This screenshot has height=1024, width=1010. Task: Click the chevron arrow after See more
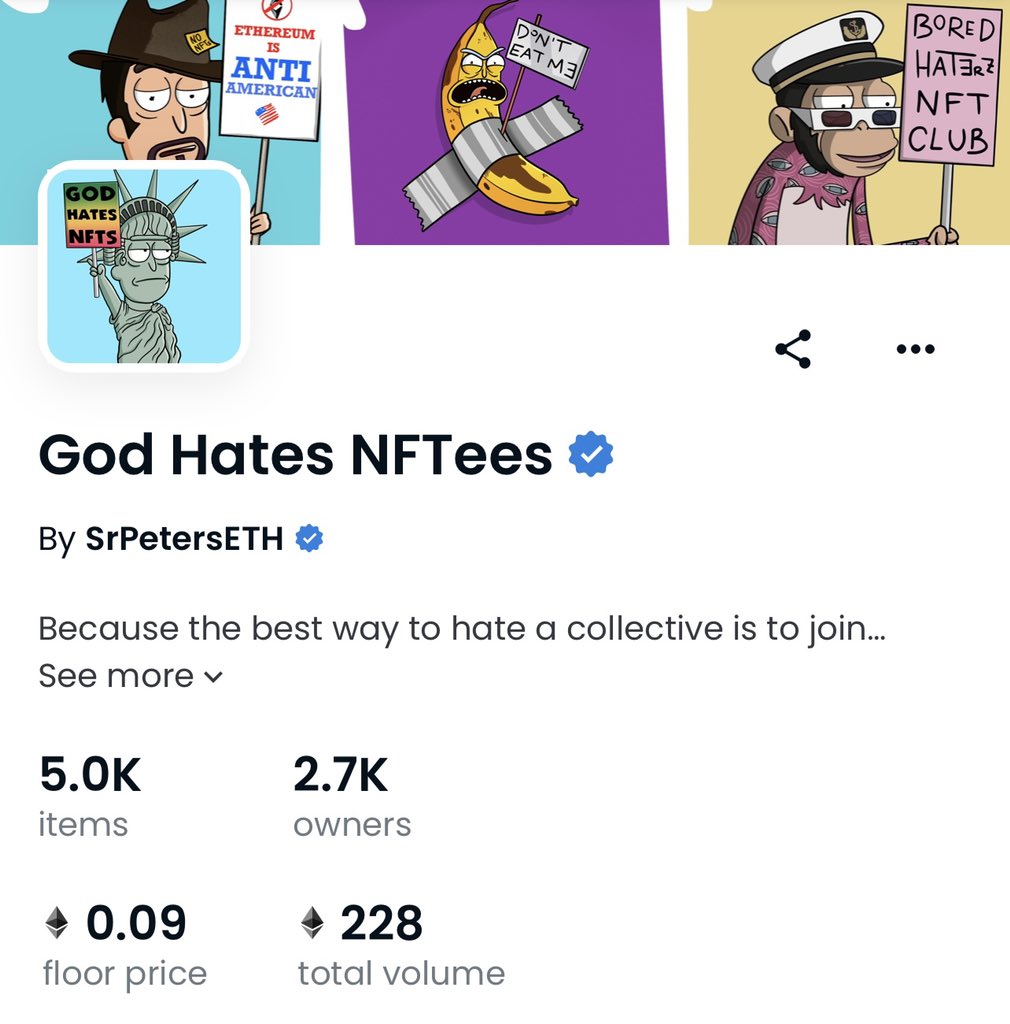(x=213, y=677)
